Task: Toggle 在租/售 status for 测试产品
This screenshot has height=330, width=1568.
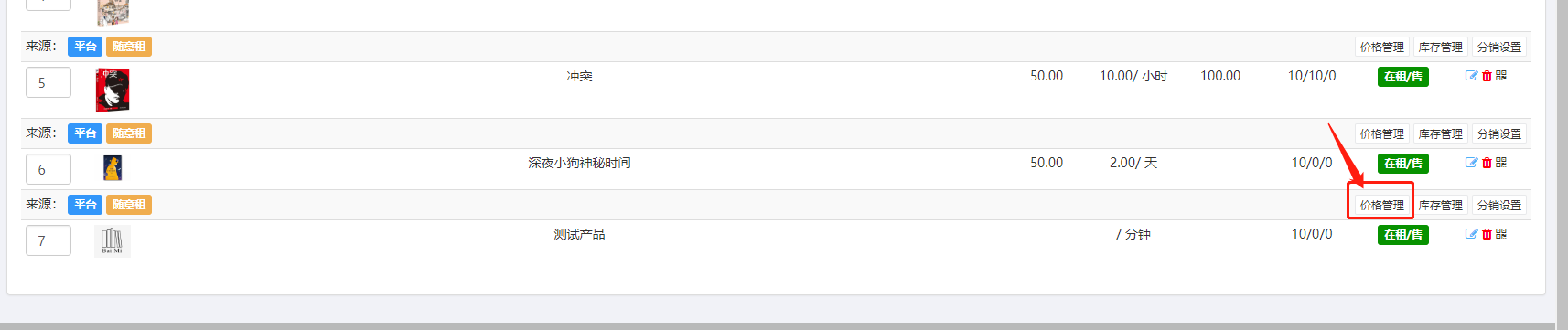Action: [x=1402, y=235]
